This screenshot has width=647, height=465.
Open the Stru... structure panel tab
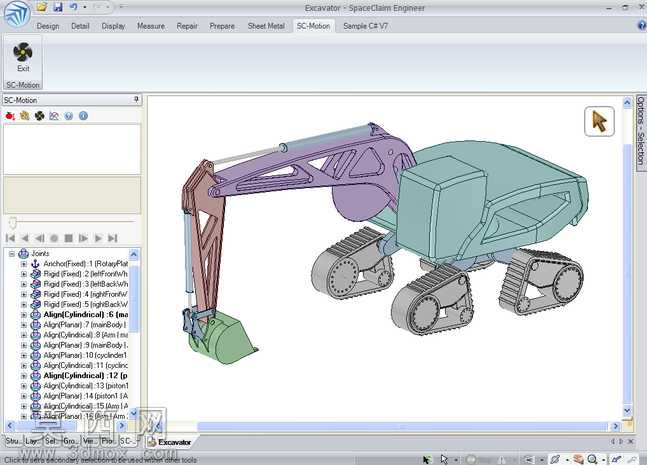[12, 441]
